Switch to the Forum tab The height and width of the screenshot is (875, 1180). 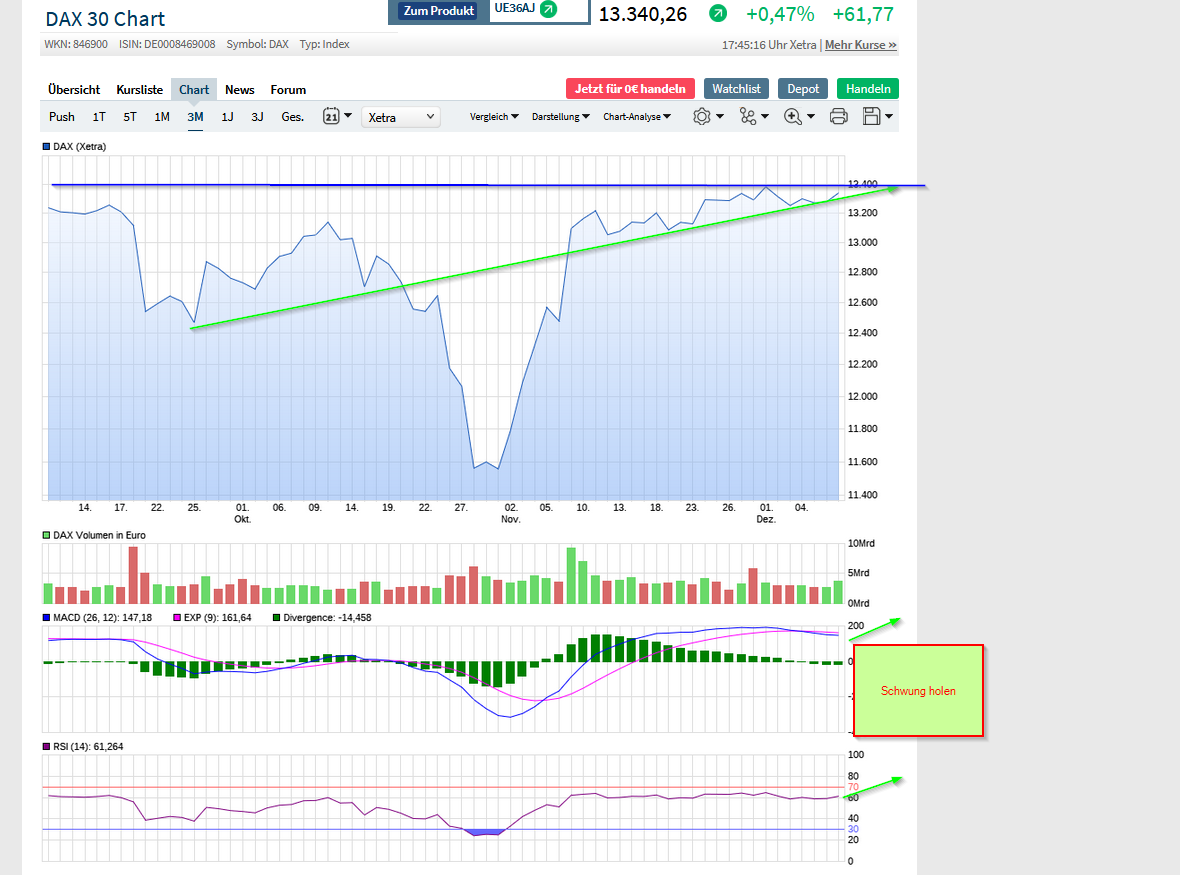click(x=288, y=90)
